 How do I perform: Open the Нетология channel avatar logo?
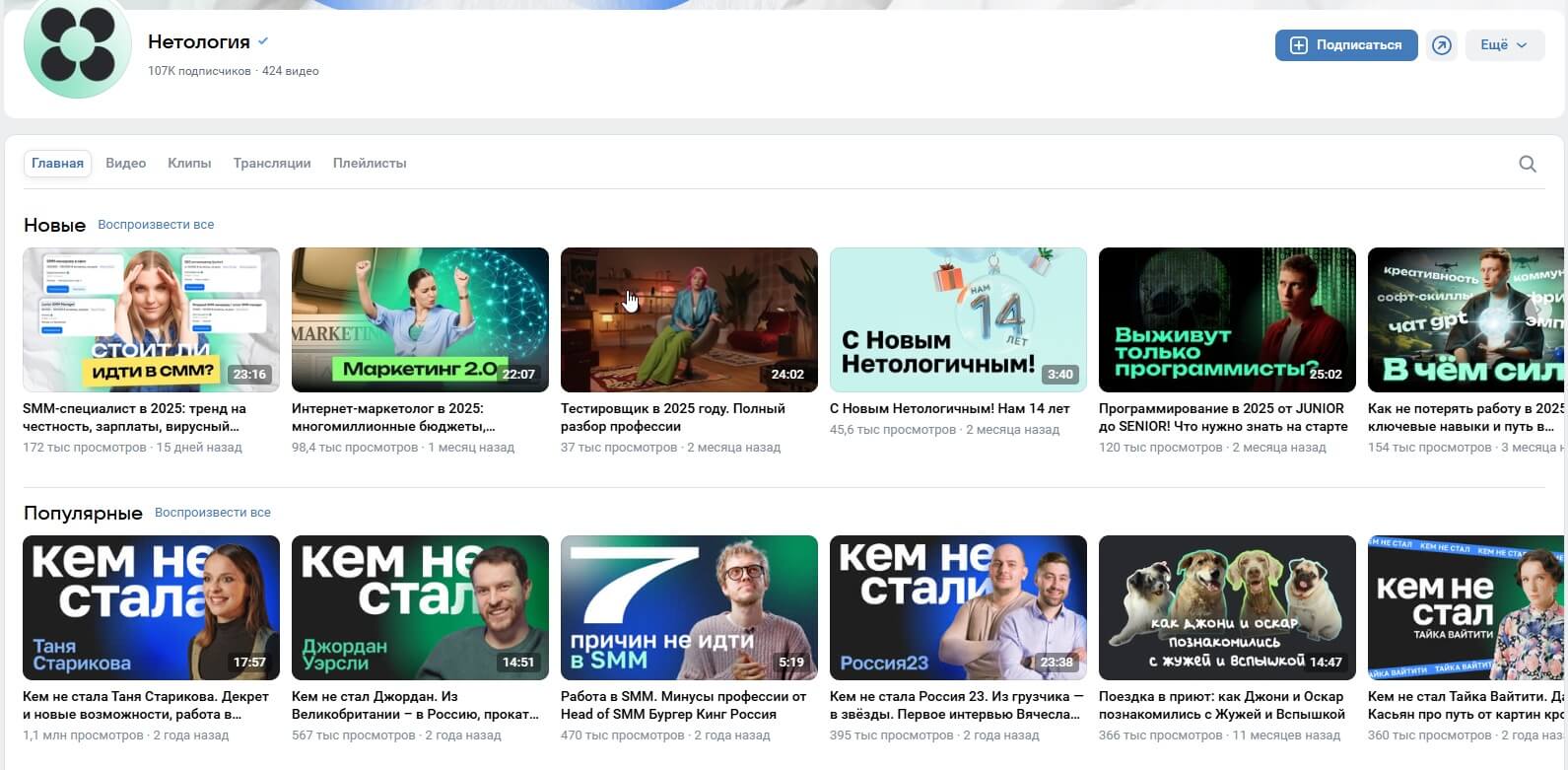[x=78, y=45]
